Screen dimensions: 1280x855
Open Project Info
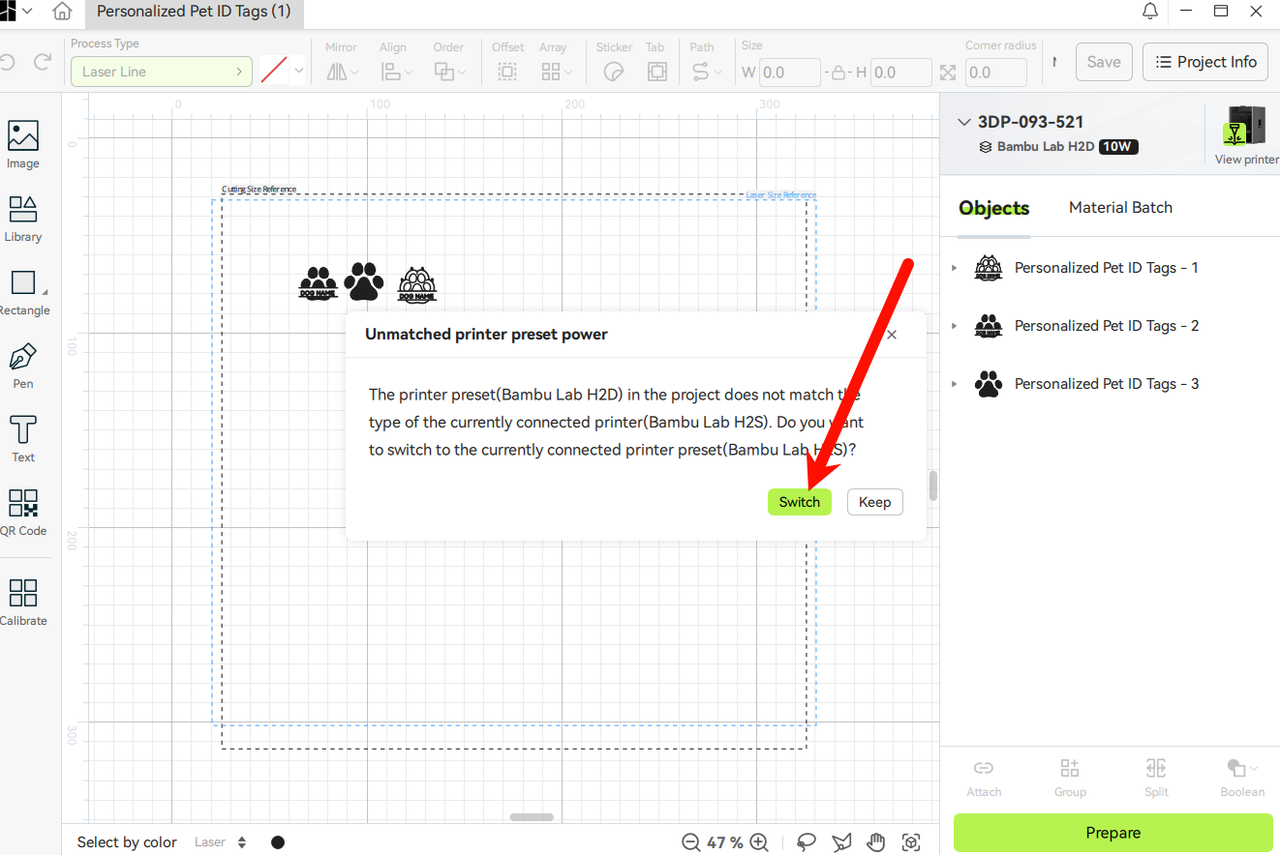point(1205,62)
